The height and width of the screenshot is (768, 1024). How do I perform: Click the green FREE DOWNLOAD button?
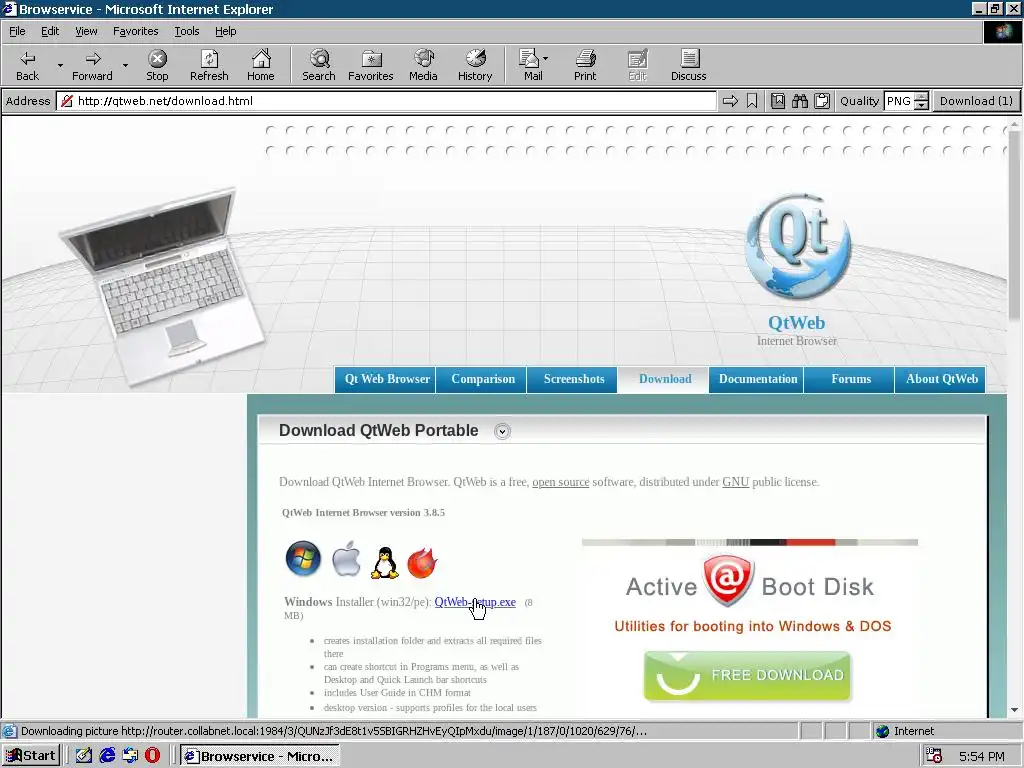coord(747,676)
